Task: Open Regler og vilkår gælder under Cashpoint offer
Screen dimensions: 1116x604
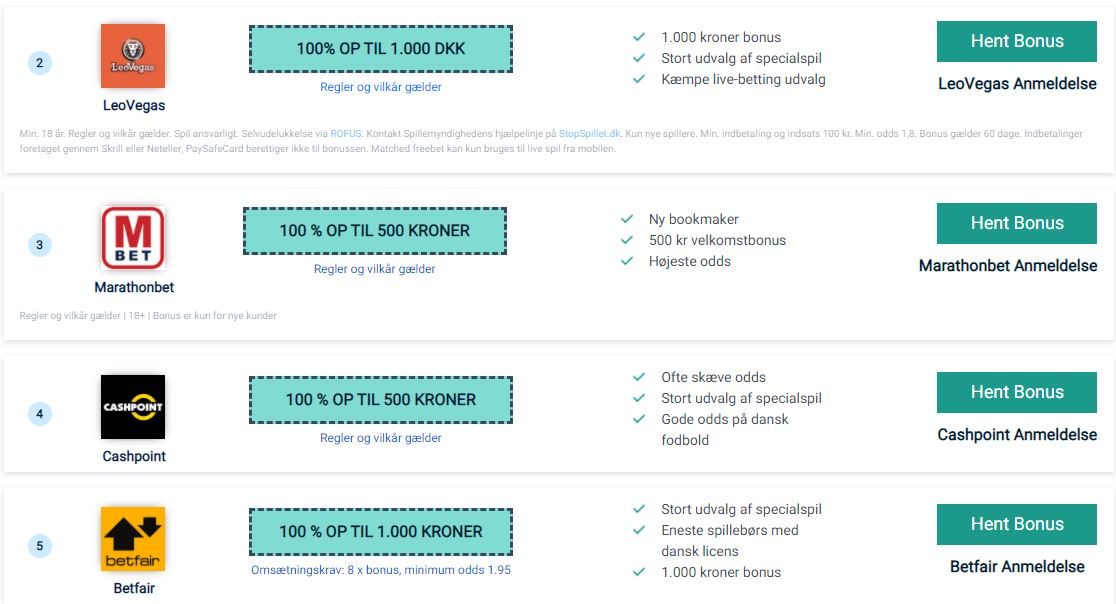Action: (x=381, y=438)
